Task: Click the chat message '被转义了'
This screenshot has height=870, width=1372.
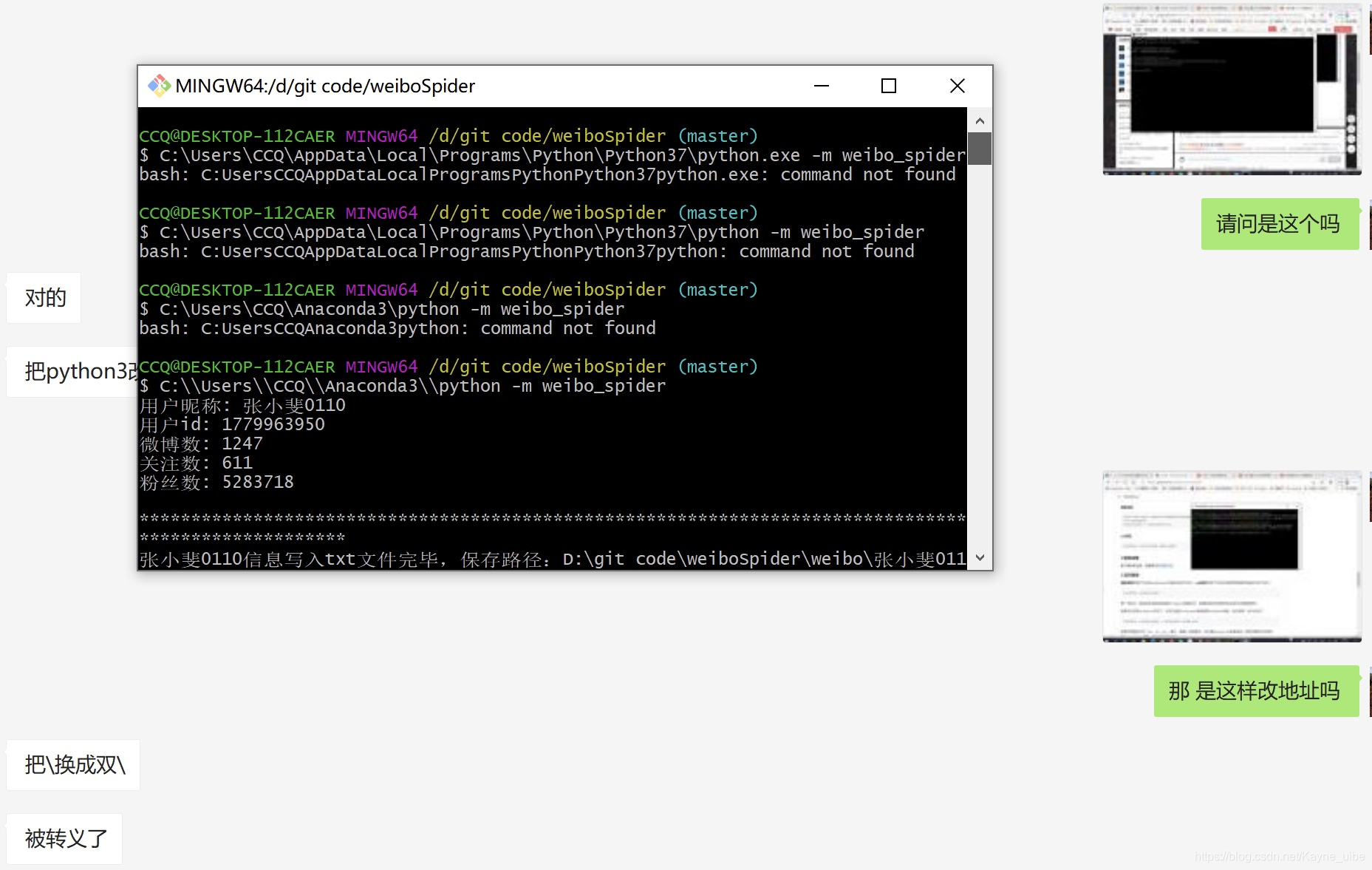Action: click(x=64, y=839)
